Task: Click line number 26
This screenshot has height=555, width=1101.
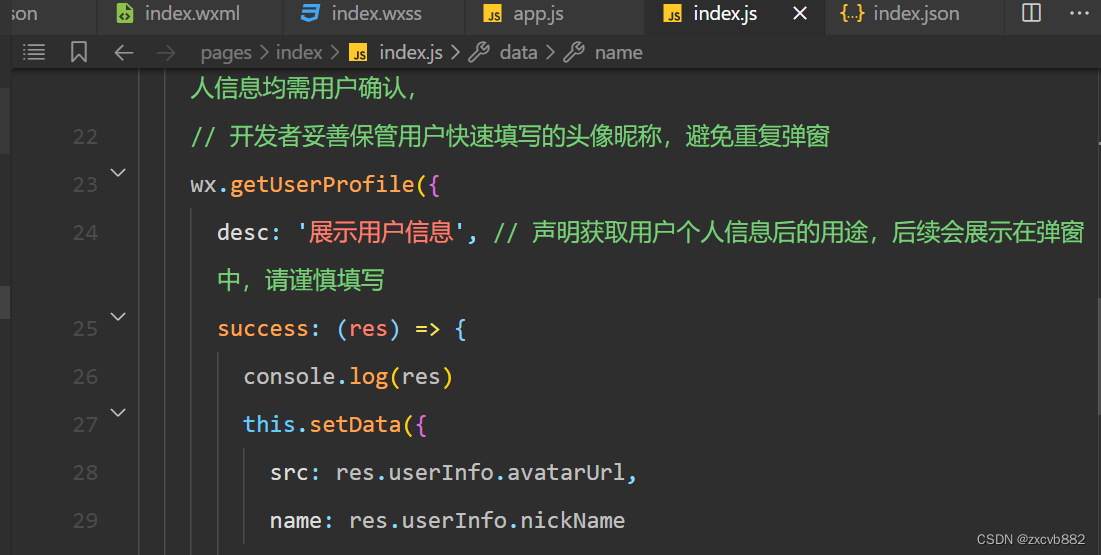Action: [85, 377]
